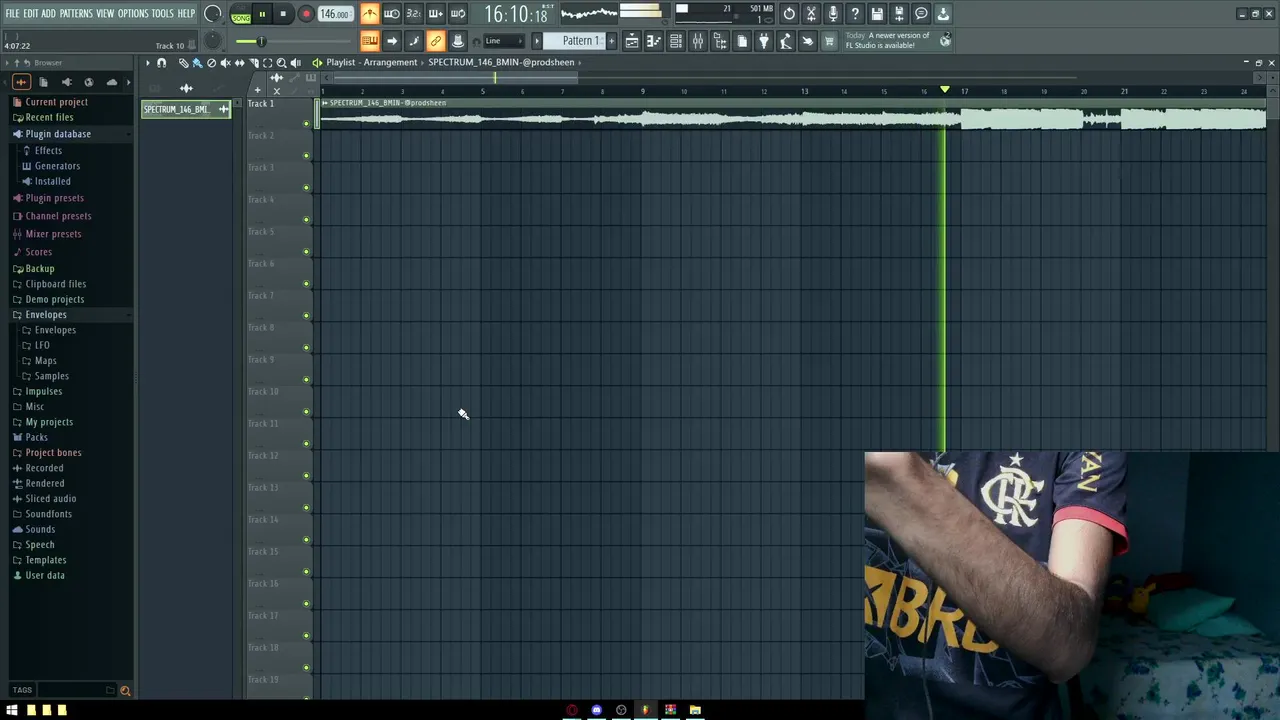Open the Playlist view icon
This screenshot has height=720, width=1280.
click(632, 41)
